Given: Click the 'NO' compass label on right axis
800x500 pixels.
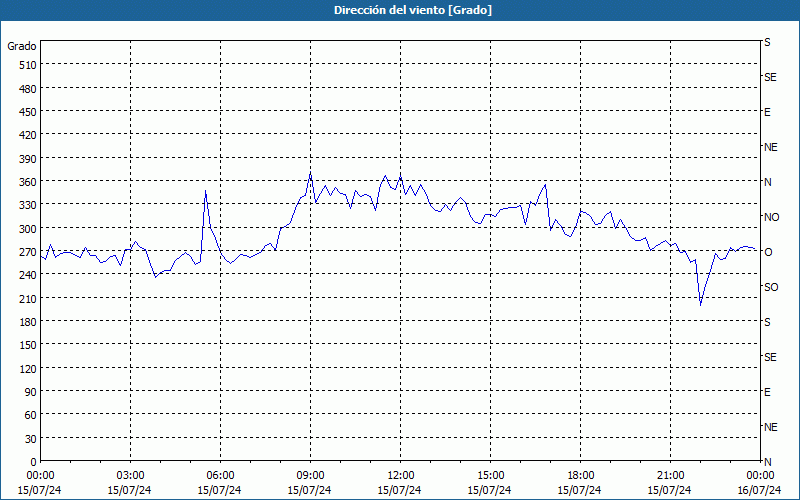Looking at the screenshot, I should click(771, 217).
